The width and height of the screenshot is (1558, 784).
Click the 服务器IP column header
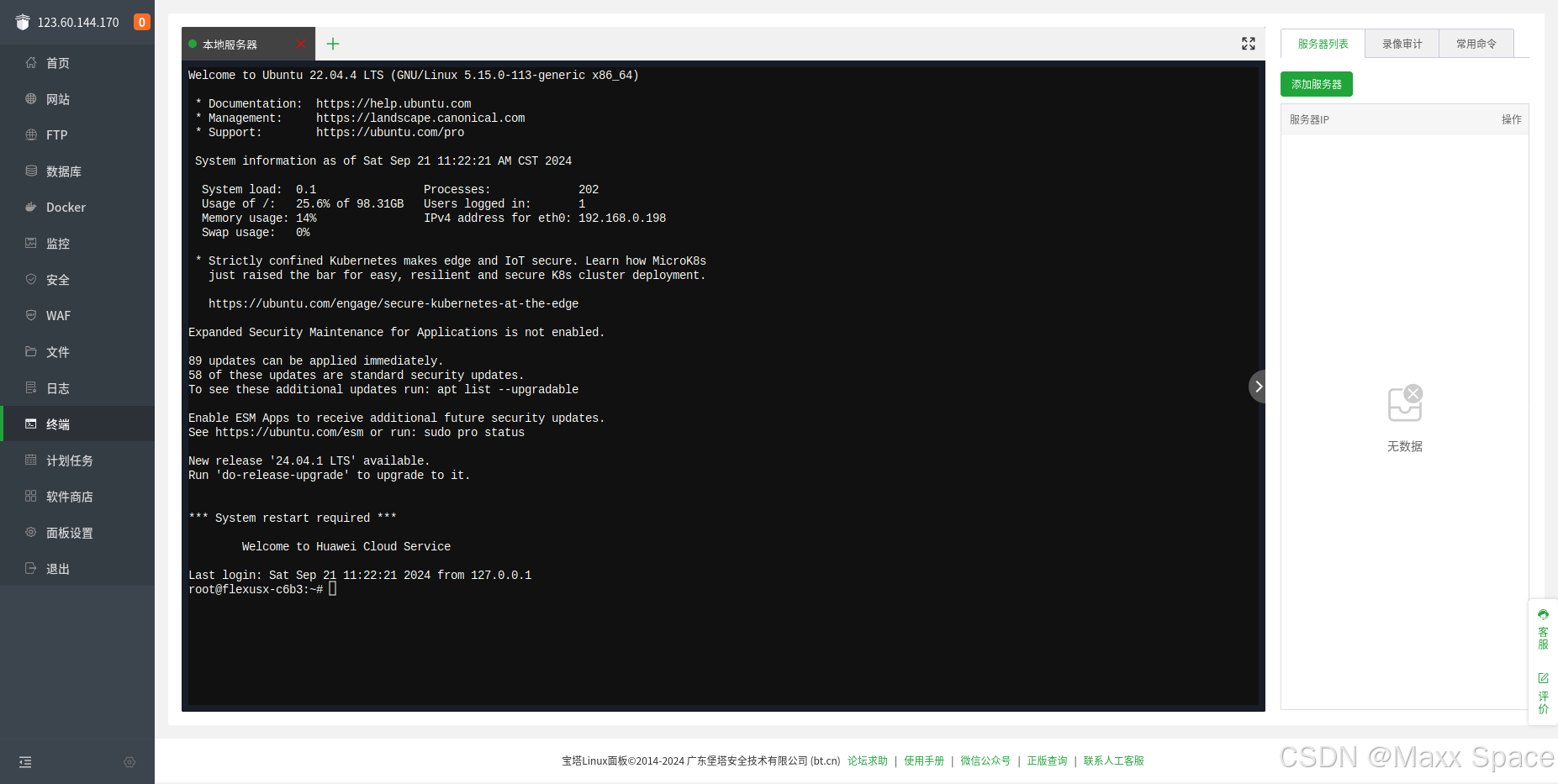click(x=1309, y=119)
